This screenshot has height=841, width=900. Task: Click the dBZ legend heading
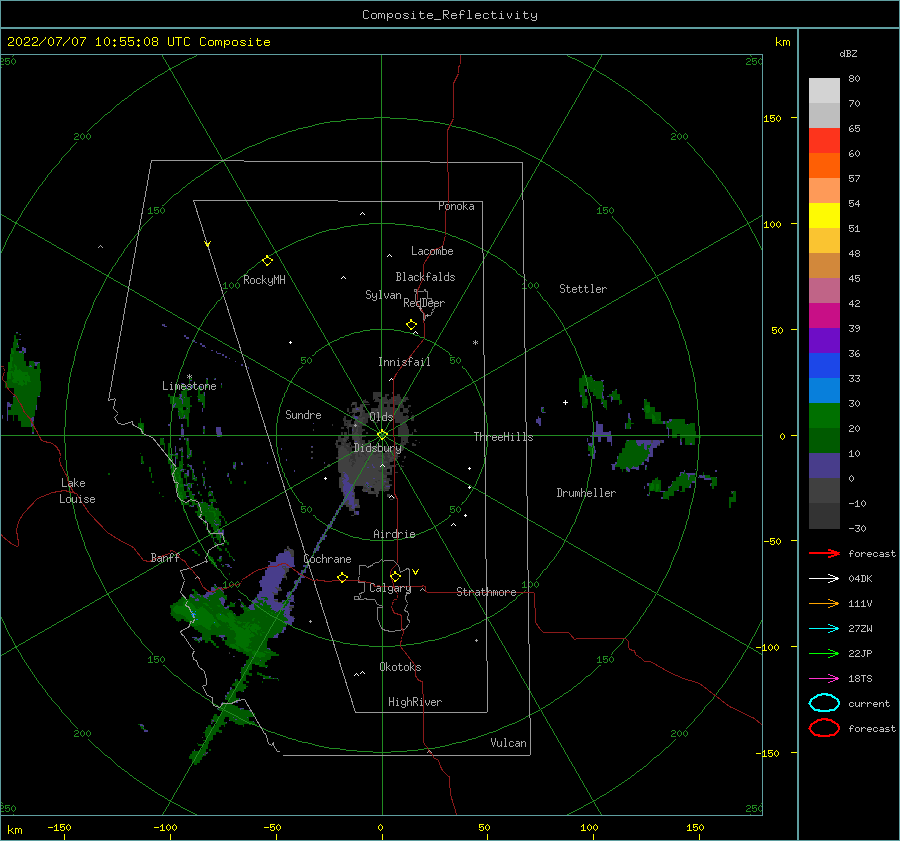pos(848,53)
